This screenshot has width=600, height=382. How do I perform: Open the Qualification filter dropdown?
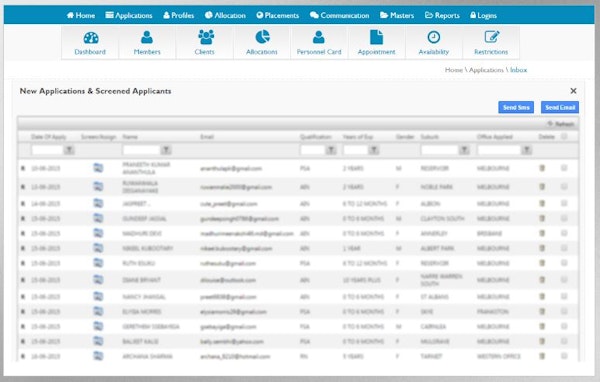click(331, 150)
